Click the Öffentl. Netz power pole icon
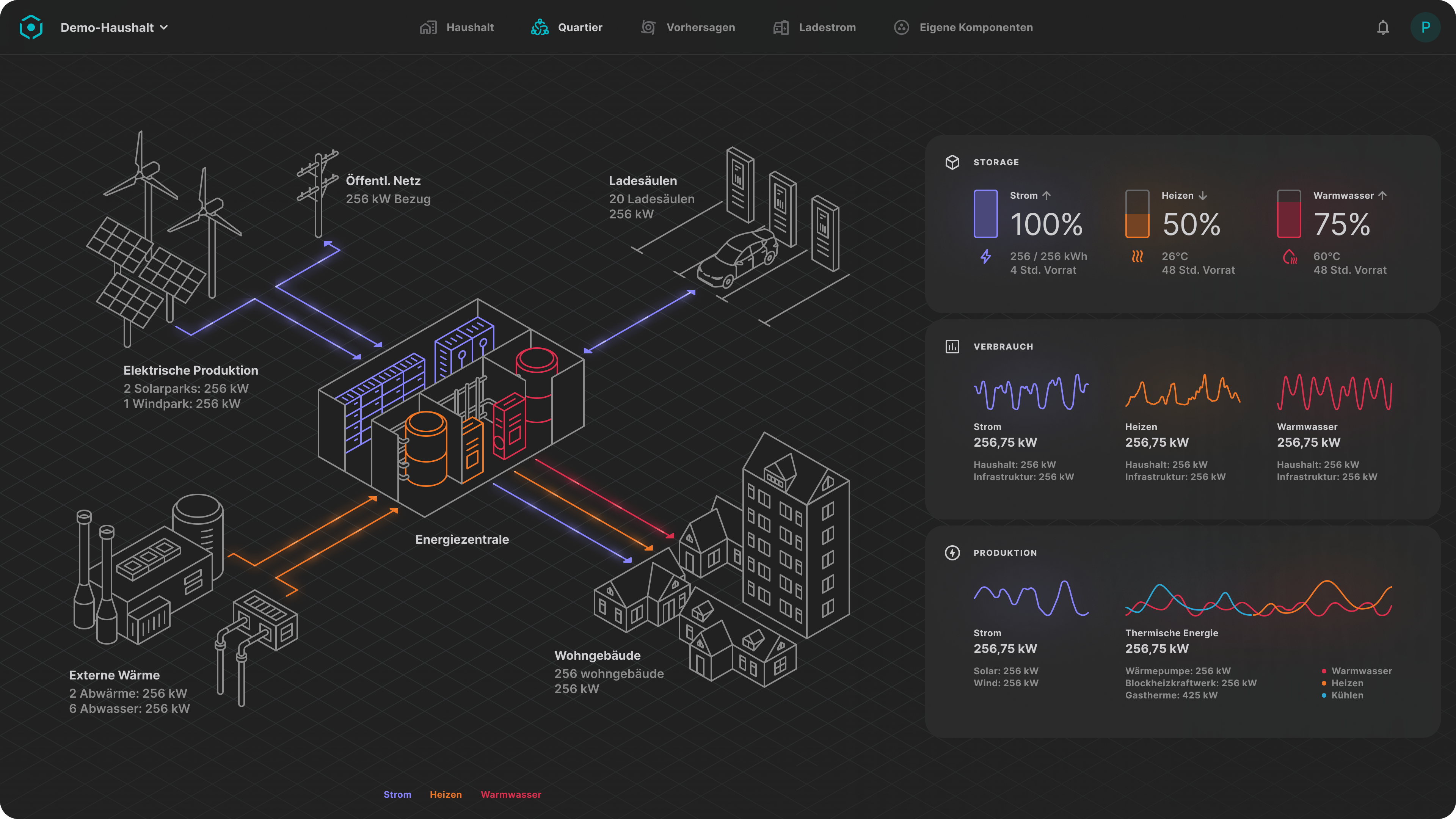The height and width of the screenshot is (819, 1456). [318, 194]
